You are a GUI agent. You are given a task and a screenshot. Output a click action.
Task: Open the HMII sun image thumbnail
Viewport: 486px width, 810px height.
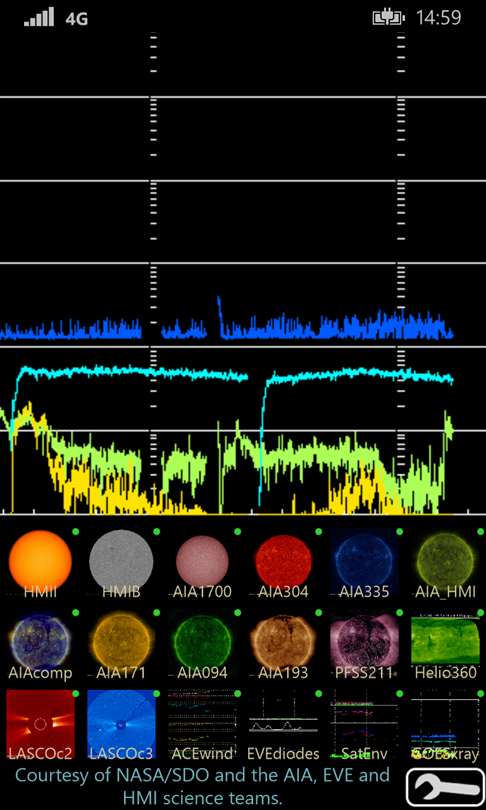(40, 563)
